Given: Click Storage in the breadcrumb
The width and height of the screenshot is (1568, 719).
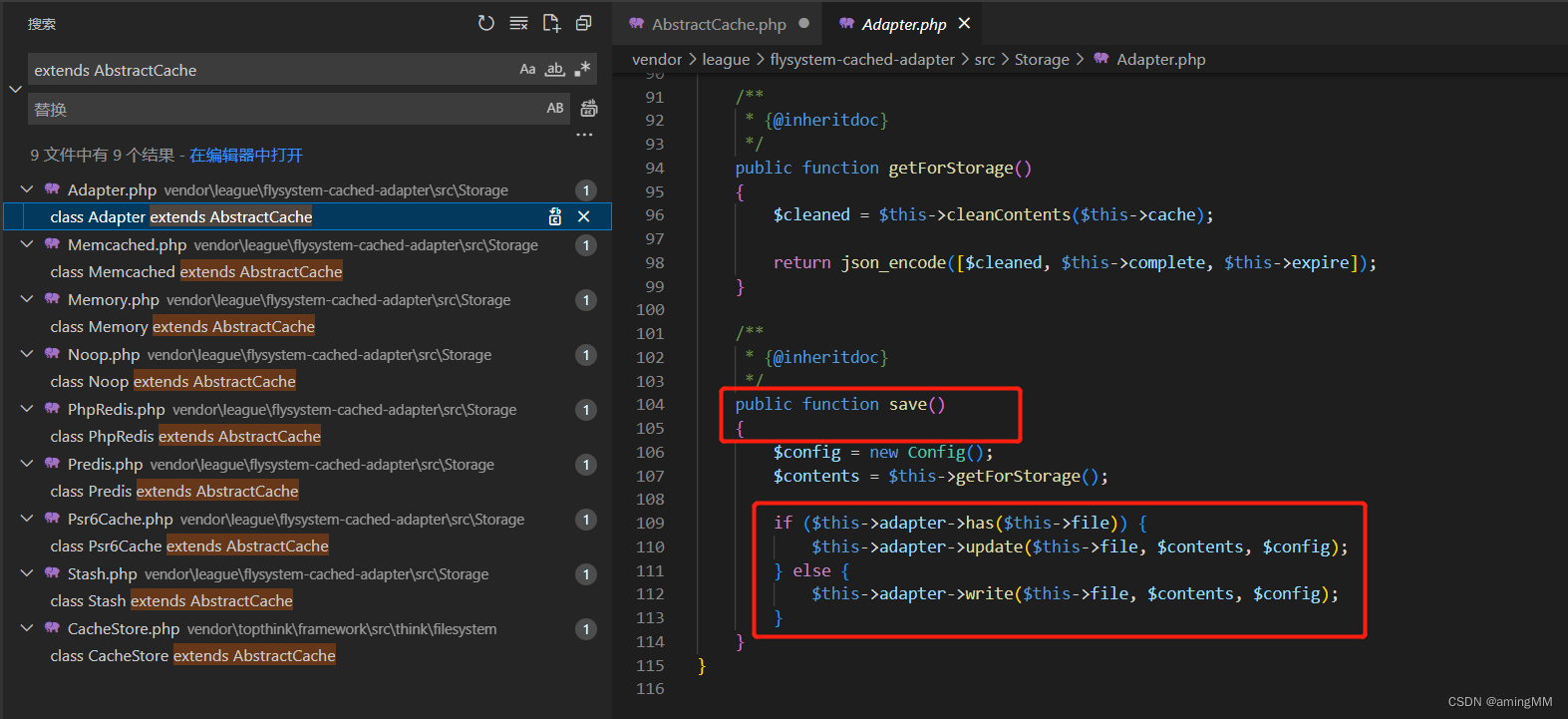Looking at the screenshot, I should [x=1042, y=60].
